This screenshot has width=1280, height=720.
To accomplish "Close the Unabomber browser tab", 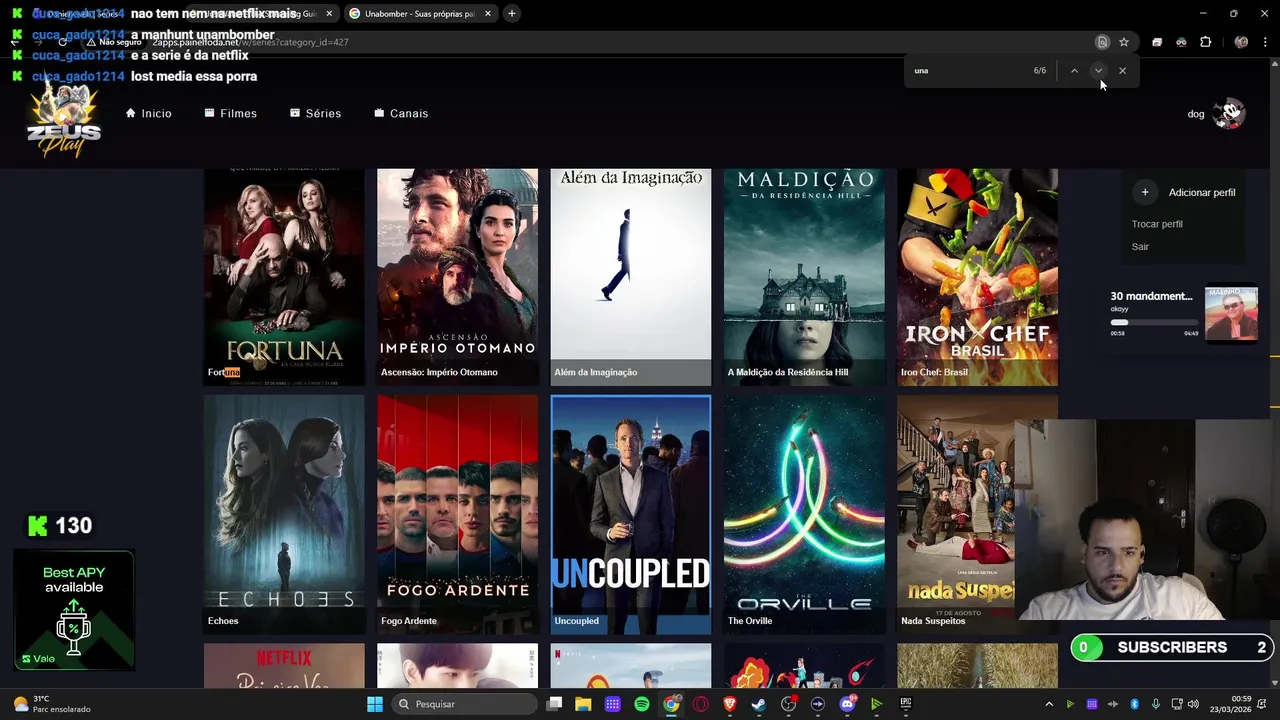I will tap(486, 14).
